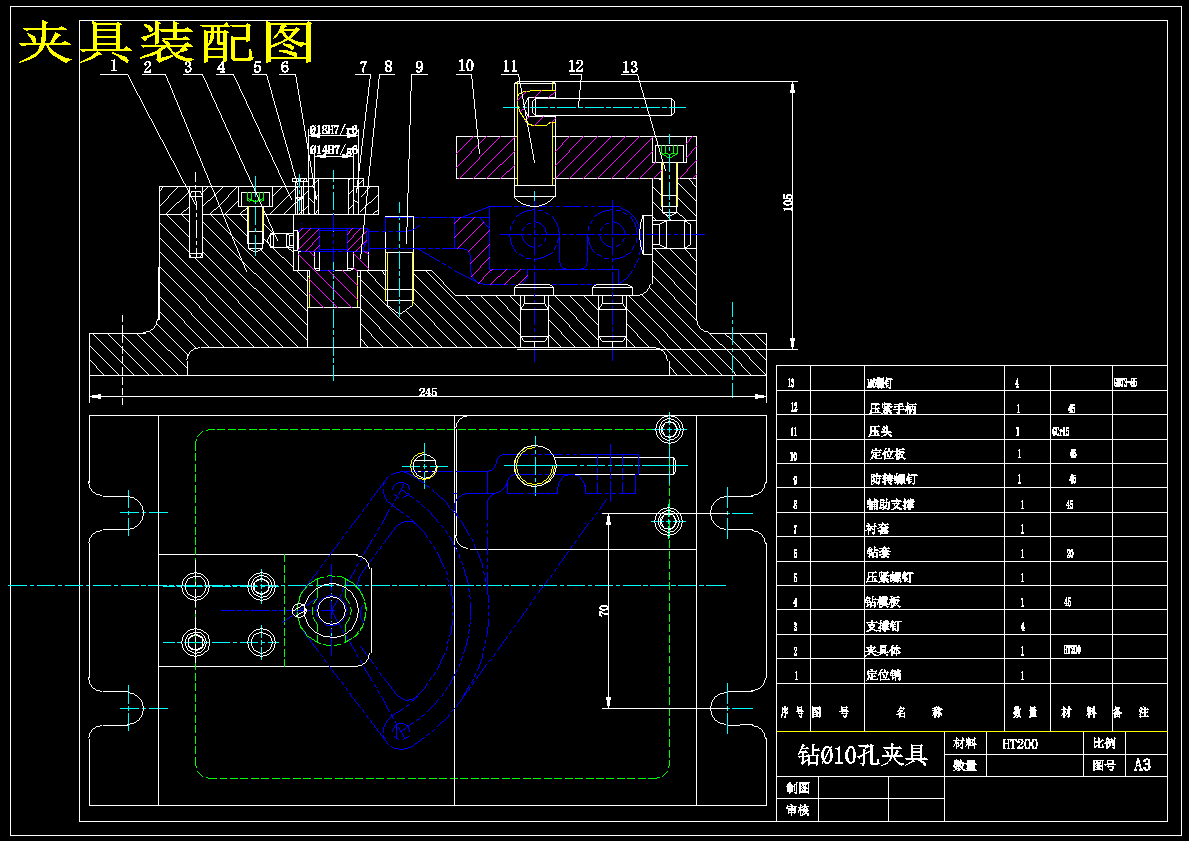Select part callout 13 above the section view

tap(630, 67)
